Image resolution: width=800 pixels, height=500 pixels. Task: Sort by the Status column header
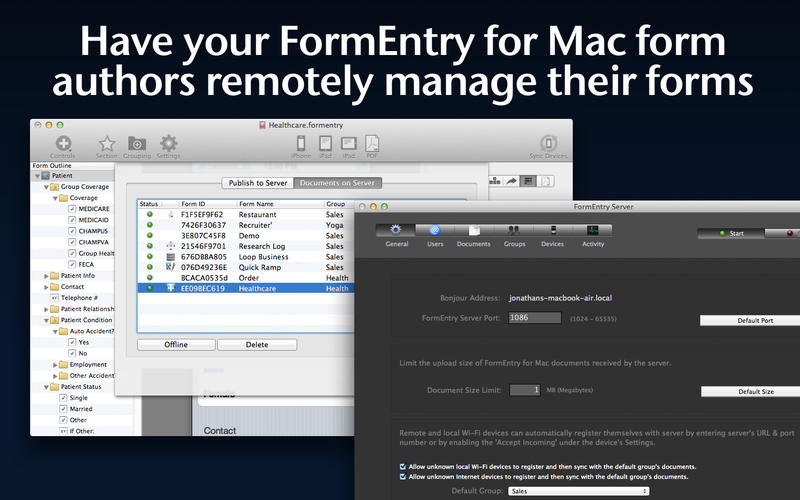(148, 204)
